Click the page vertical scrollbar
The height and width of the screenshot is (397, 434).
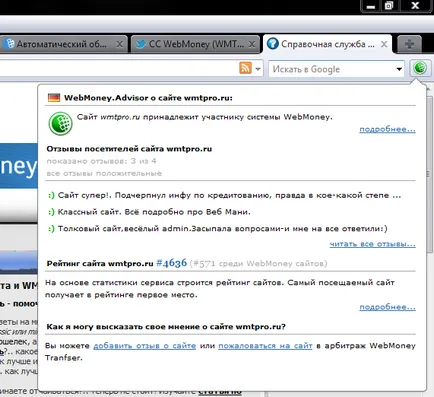click(x=429, y=173)
